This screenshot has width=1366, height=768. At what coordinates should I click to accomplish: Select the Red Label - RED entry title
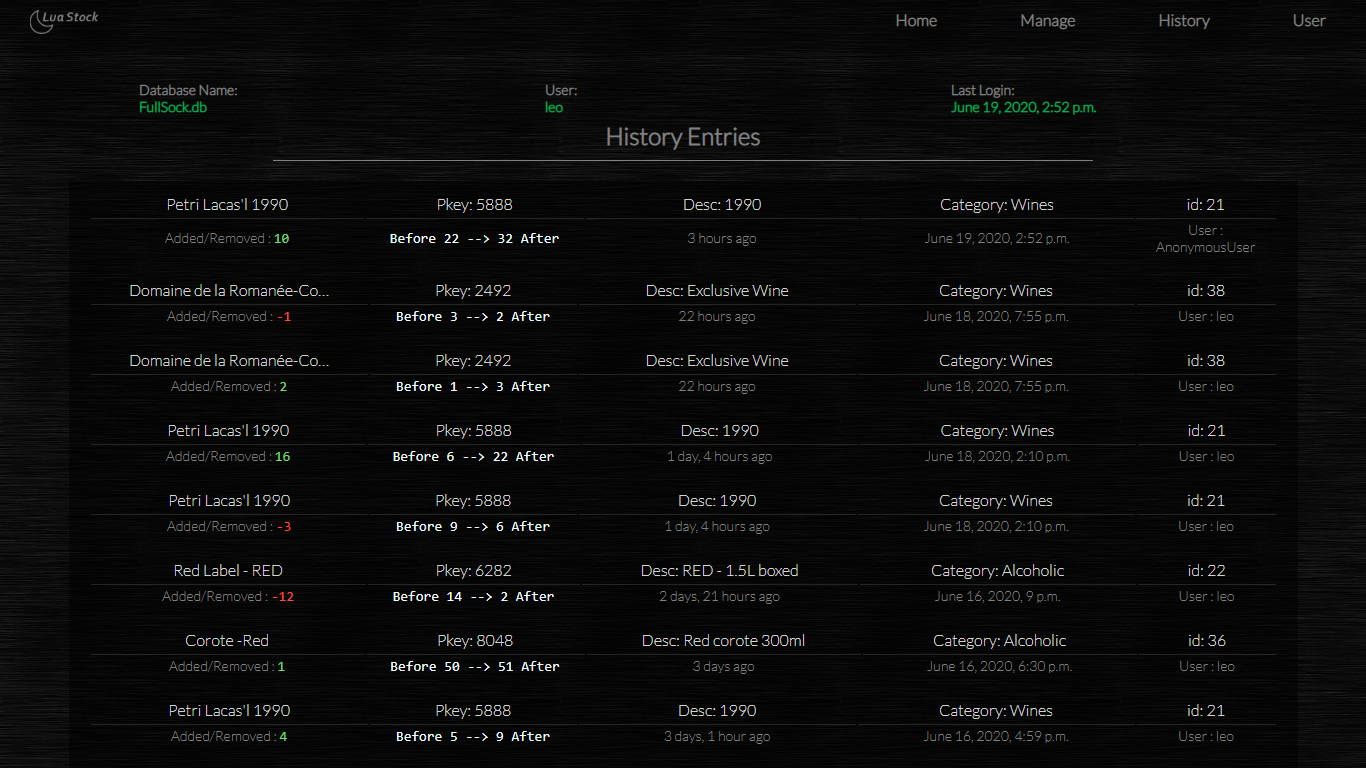tap(228, 571)
